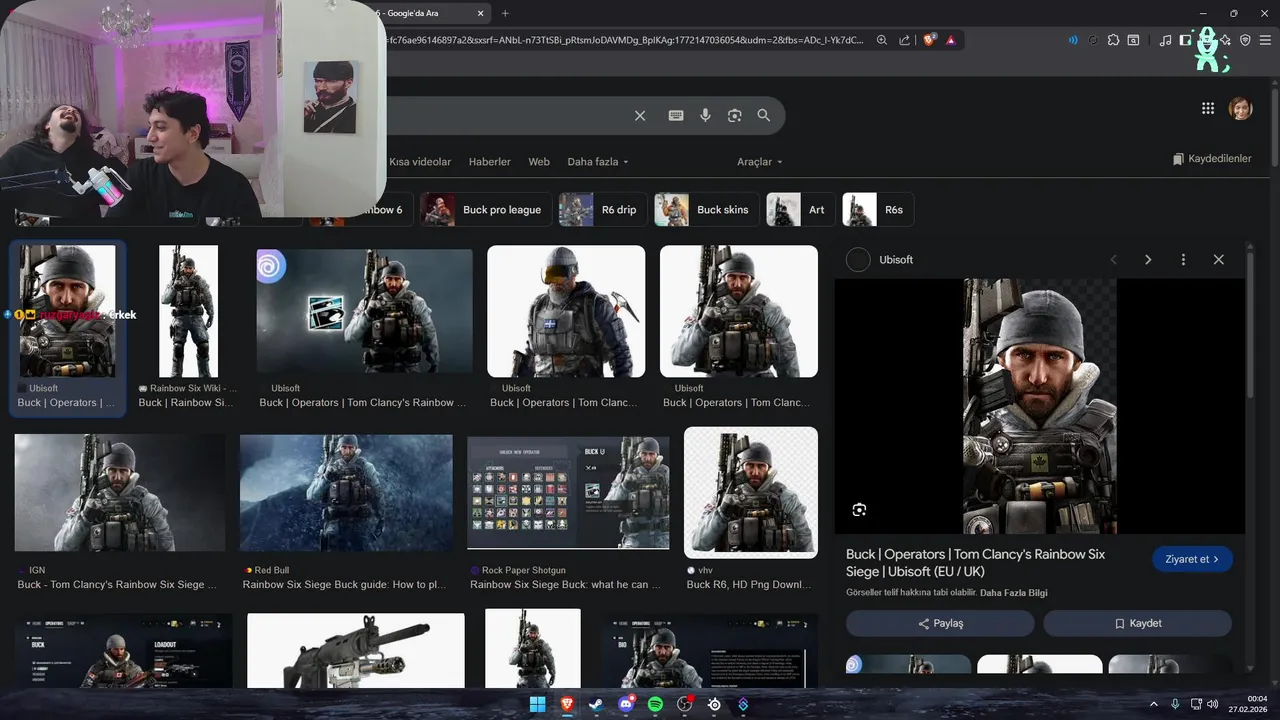Click the large Buck preview image
Viewport: 1280px width, 720px height.
(1040, 406)
